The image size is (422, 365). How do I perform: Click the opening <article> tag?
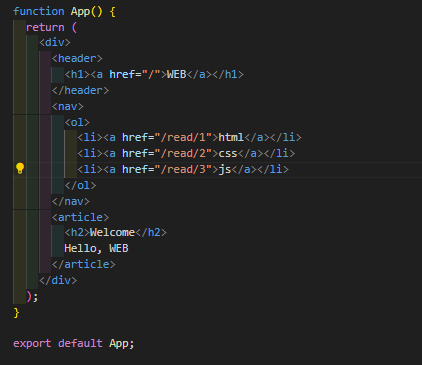tap(80, 217)
